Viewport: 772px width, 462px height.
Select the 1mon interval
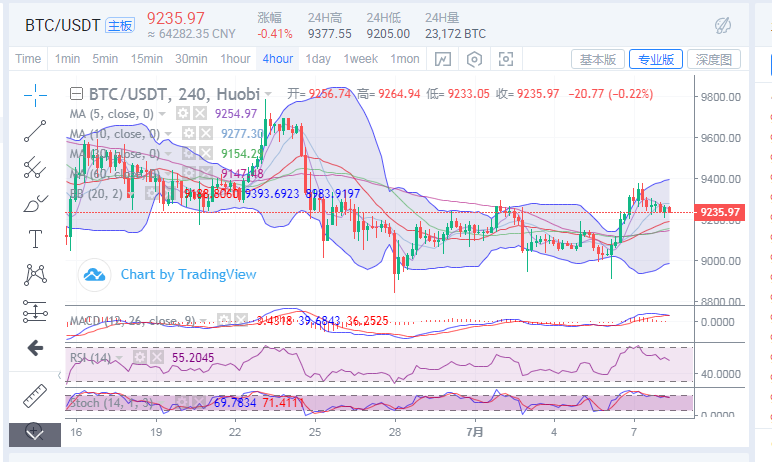405,59
